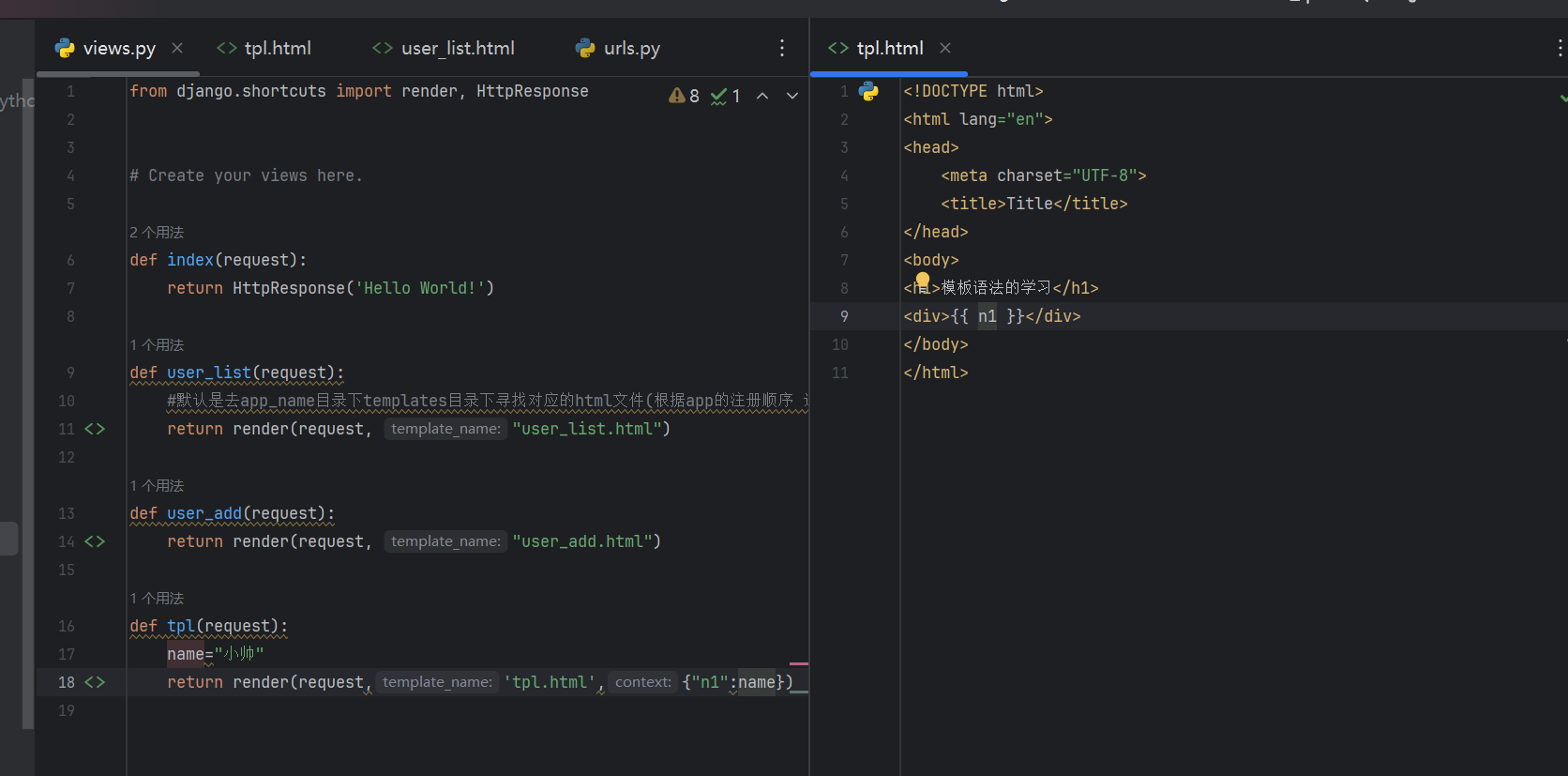This screenshot has width=1568, height=776.
Task: Click HttpResponse in the import line
Action: tap(533, 91)
